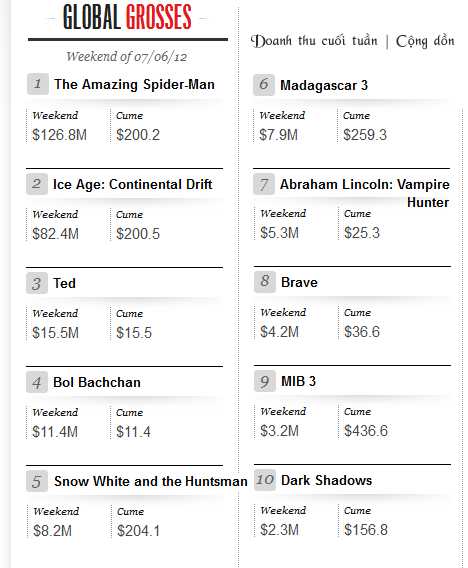Select Snow White and the Huntsman title
The height and width of the screenshot is (568, 468).
pyautogui.click(x=151, y=481)
